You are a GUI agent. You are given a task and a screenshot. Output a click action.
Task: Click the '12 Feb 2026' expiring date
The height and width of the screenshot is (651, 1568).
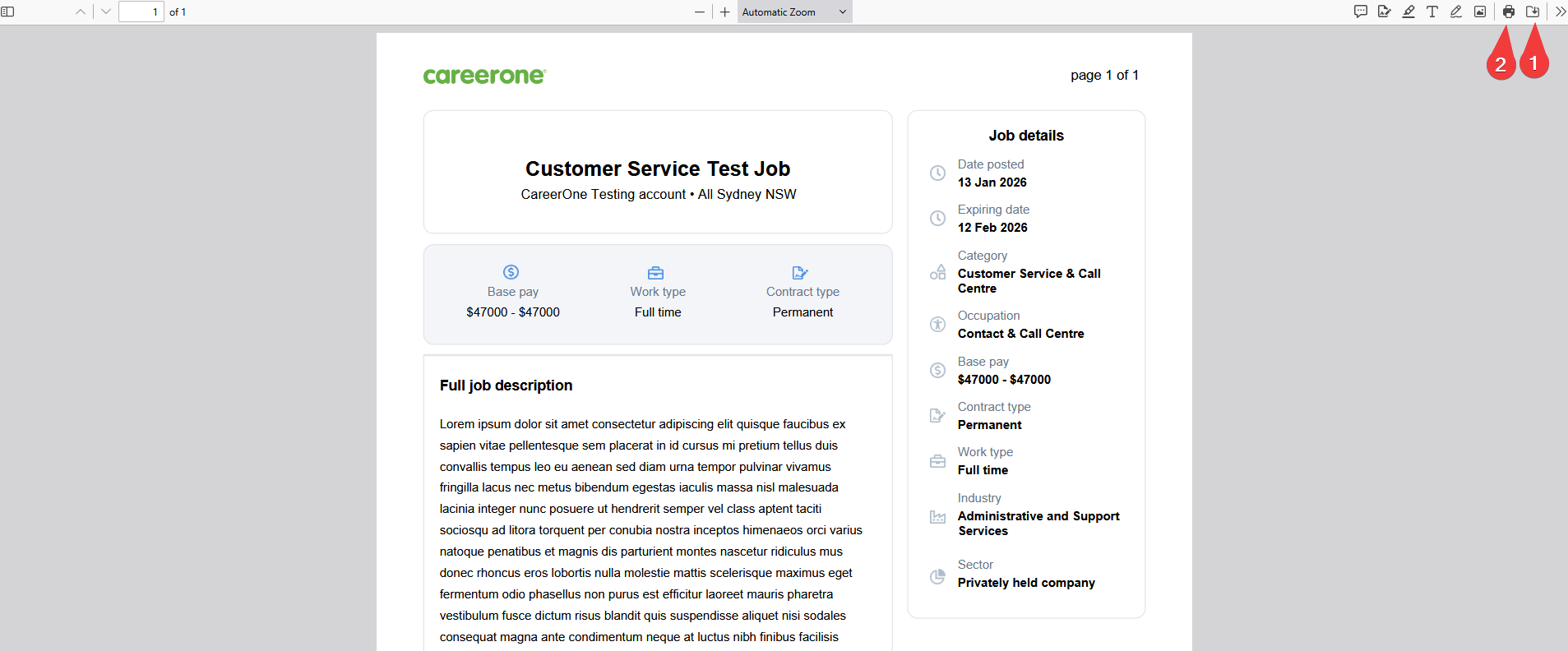(x=992, y=228)
